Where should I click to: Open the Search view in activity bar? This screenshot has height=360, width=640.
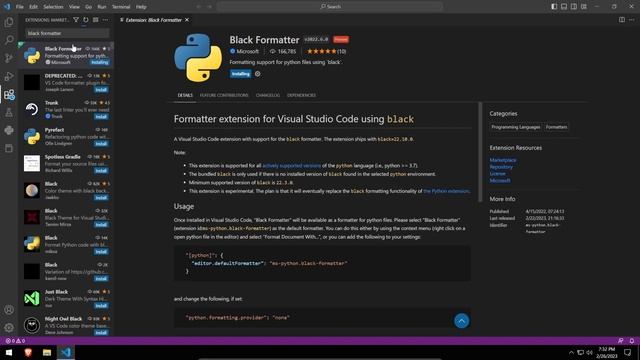pos(9,40)
